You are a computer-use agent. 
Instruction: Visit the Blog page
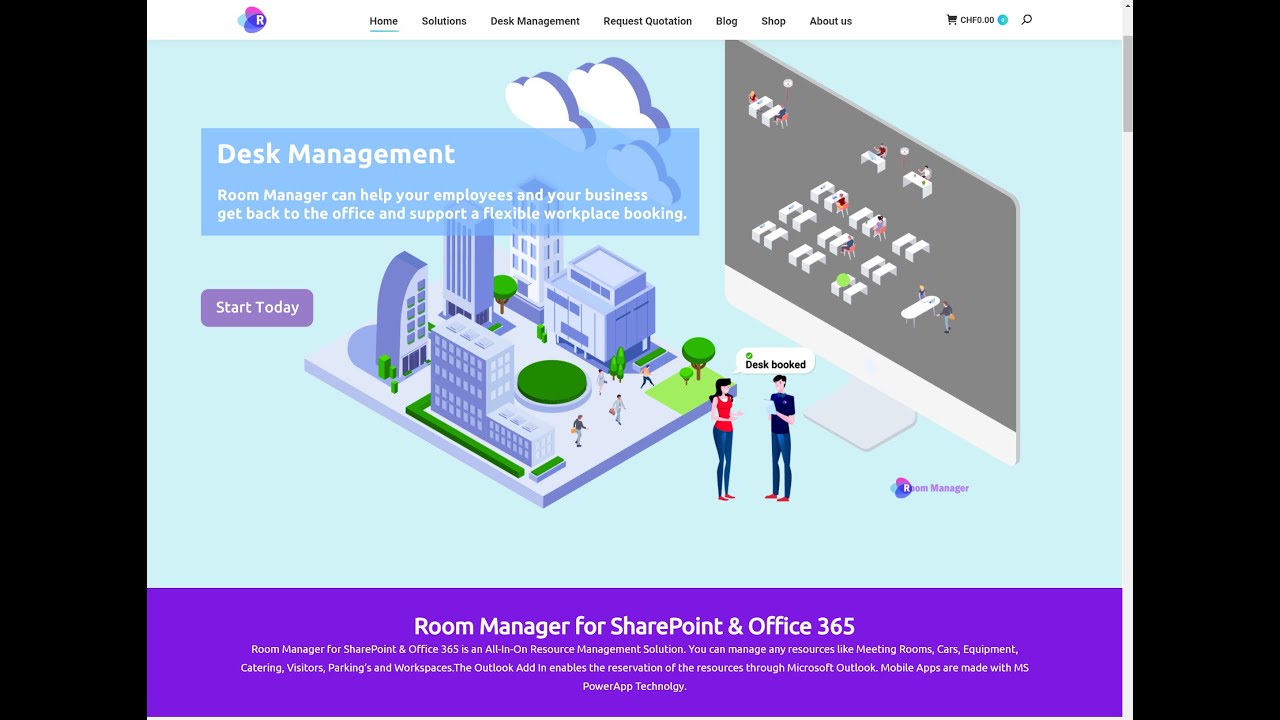(x=726, y=21)
